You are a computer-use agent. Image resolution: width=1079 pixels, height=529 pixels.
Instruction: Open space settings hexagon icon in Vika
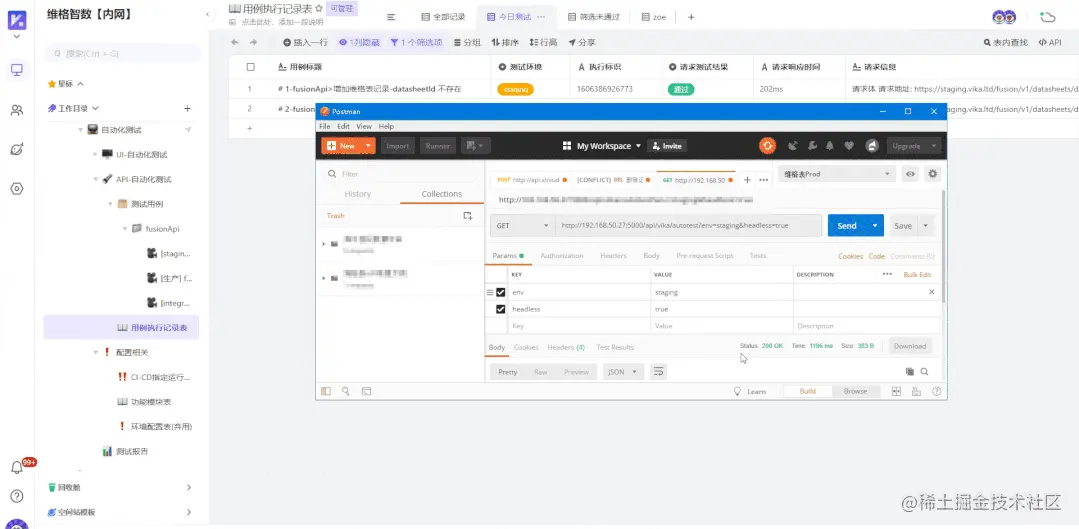coord(17,188)
